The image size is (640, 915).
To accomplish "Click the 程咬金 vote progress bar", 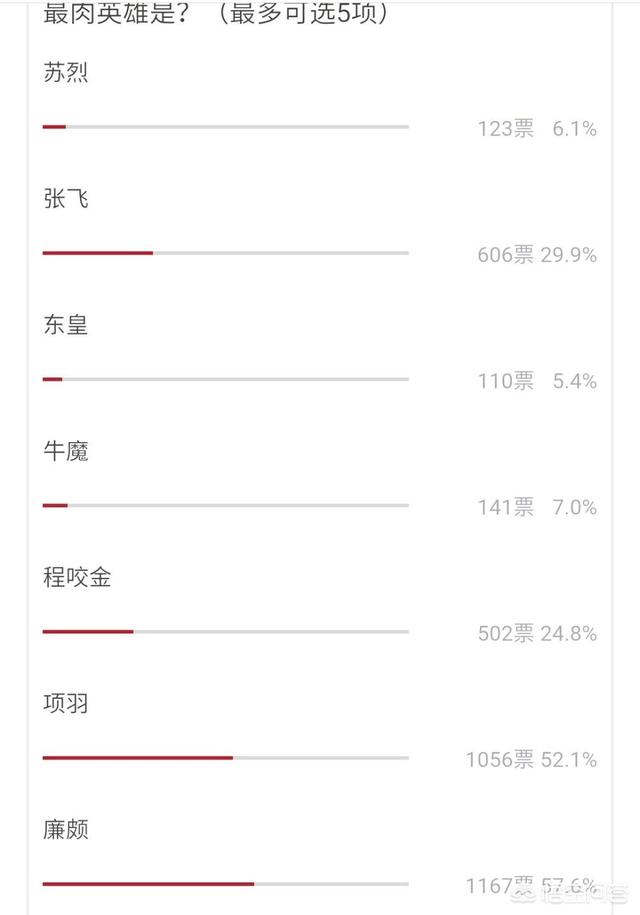I will (x=226, y=631).
